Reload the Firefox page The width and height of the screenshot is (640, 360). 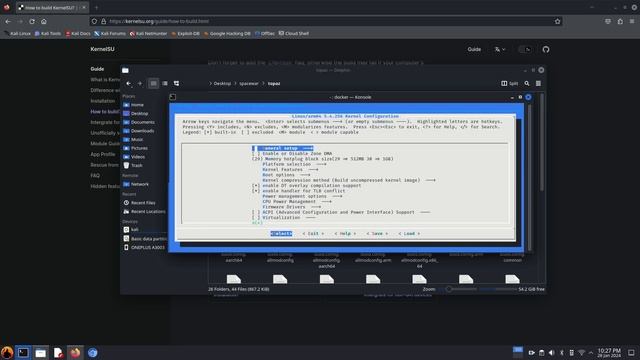coord(32,21)
